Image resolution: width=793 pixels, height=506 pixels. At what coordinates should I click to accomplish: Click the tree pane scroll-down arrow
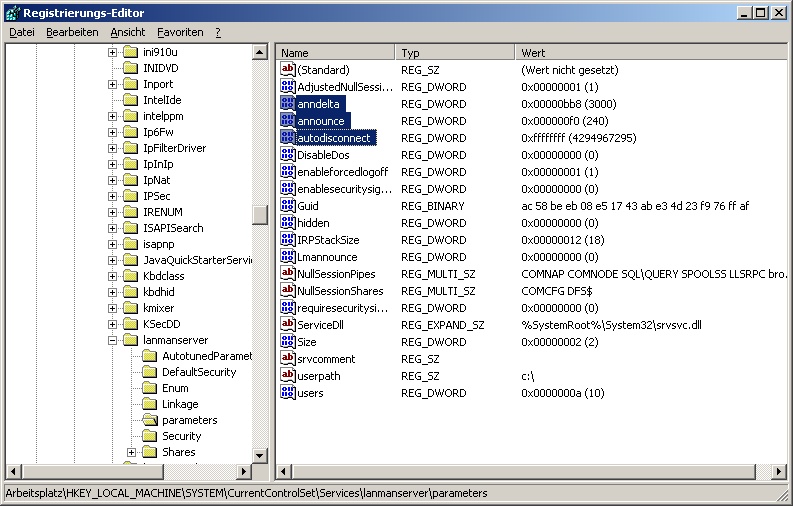260,455
